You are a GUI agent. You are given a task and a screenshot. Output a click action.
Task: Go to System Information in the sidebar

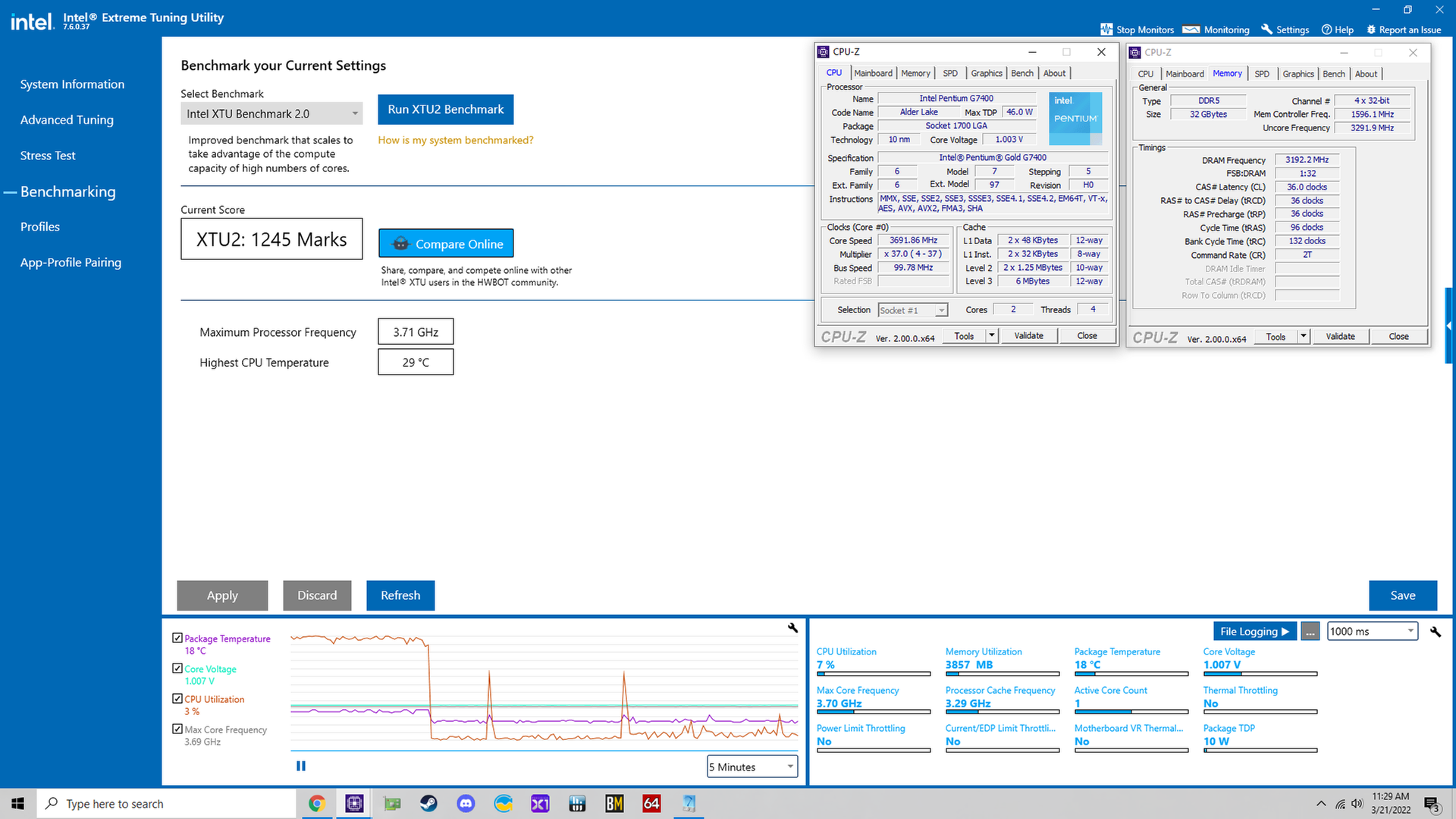tap(72, 84)
